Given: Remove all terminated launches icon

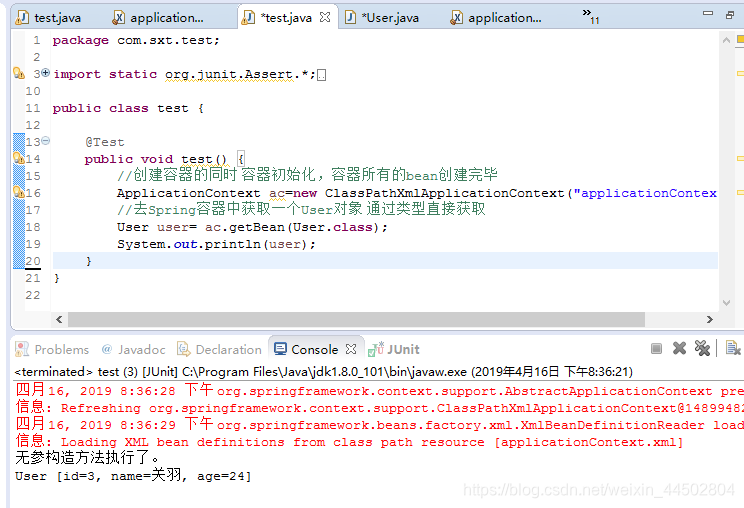Looking at the screenshot, I should click(x=702, y=348).
